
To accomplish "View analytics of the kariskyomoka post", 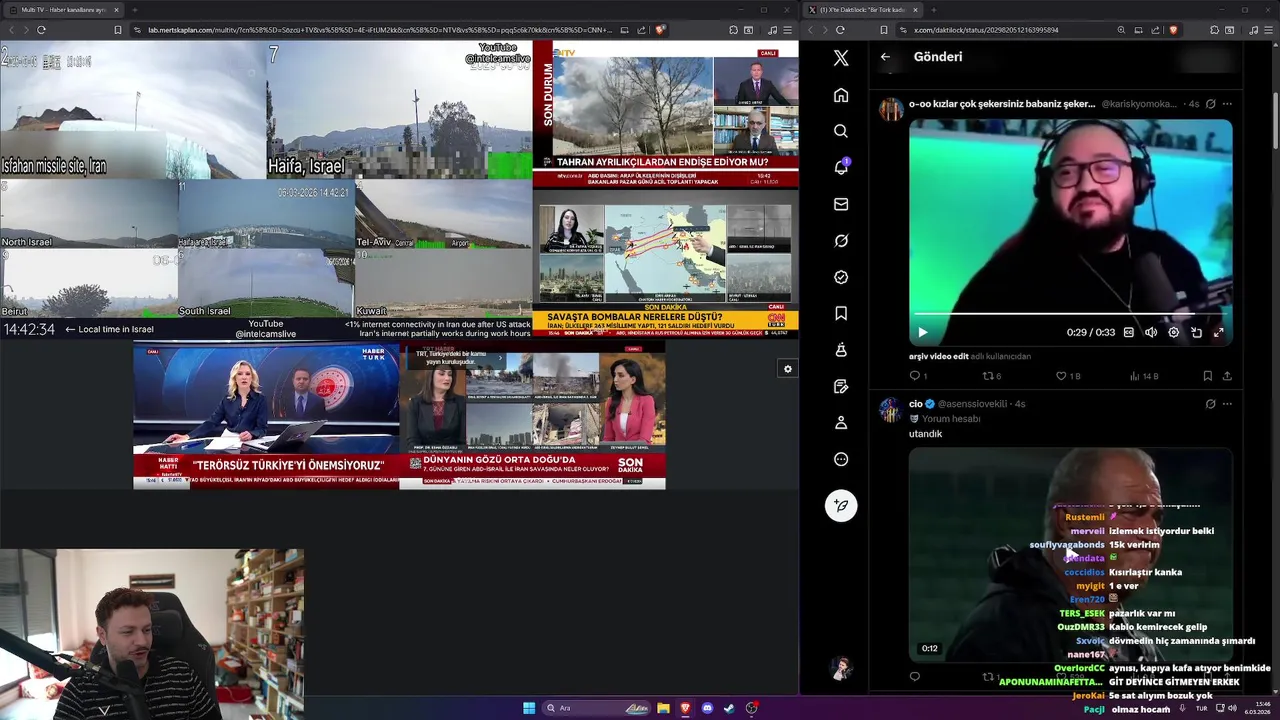I will [x=1143, y=376].
